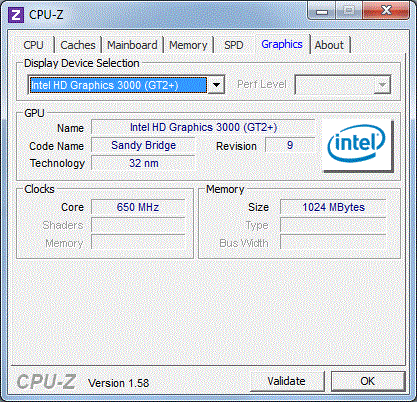Click the Core clock 650 MHz field
419x402 pixels.
coord(138,207)
